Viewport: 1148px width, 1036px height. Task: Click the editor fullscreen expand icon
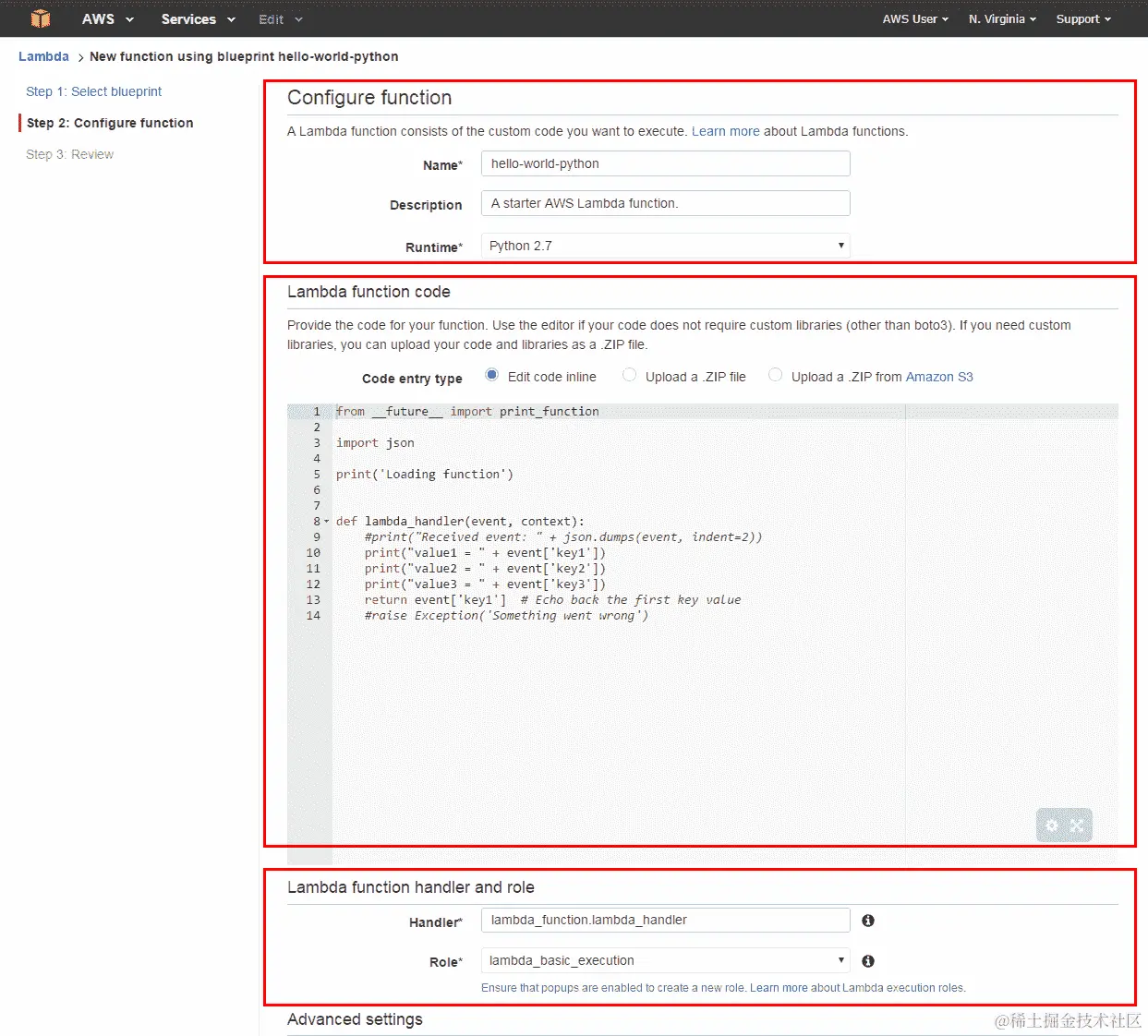(1077, 825)
